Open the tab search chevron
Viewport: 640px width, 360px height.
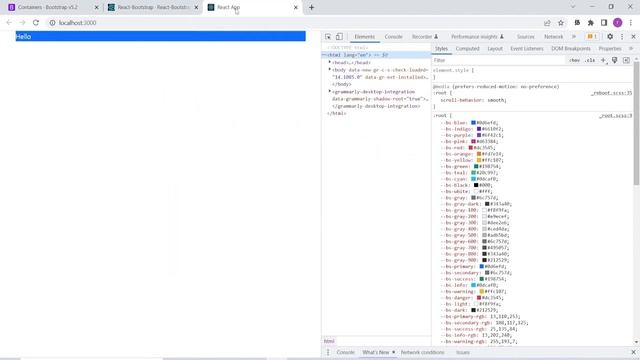coord(573,7)
